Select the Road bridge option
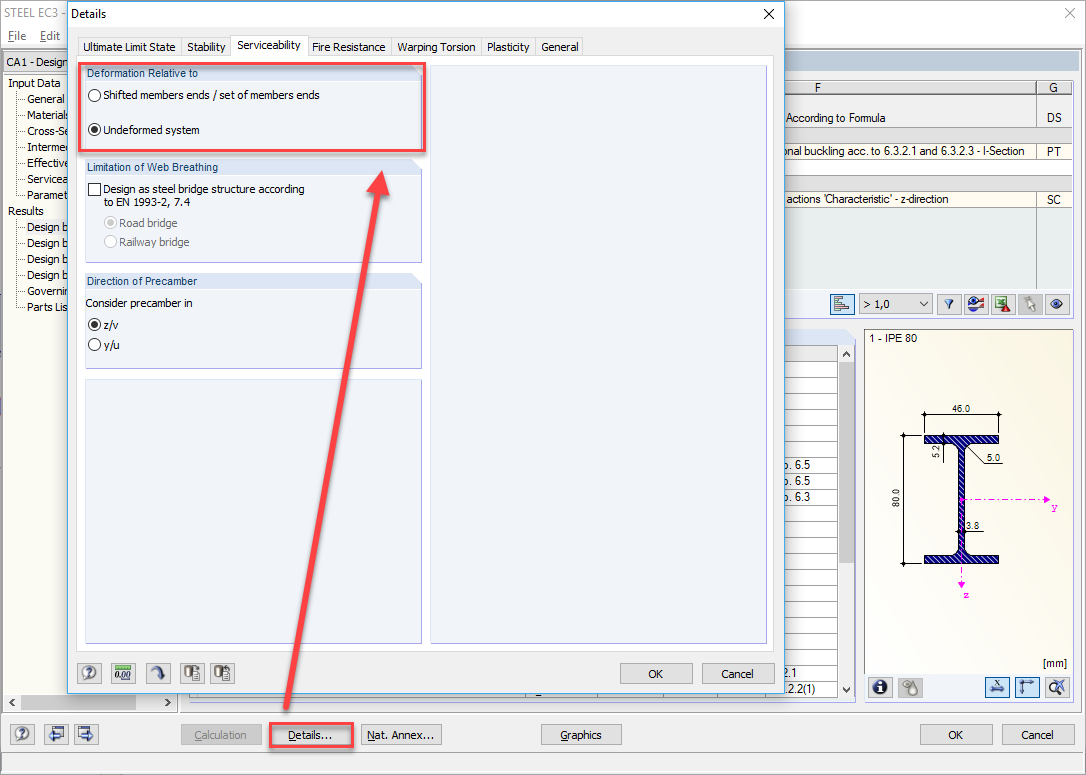 (x=110, y=223)
